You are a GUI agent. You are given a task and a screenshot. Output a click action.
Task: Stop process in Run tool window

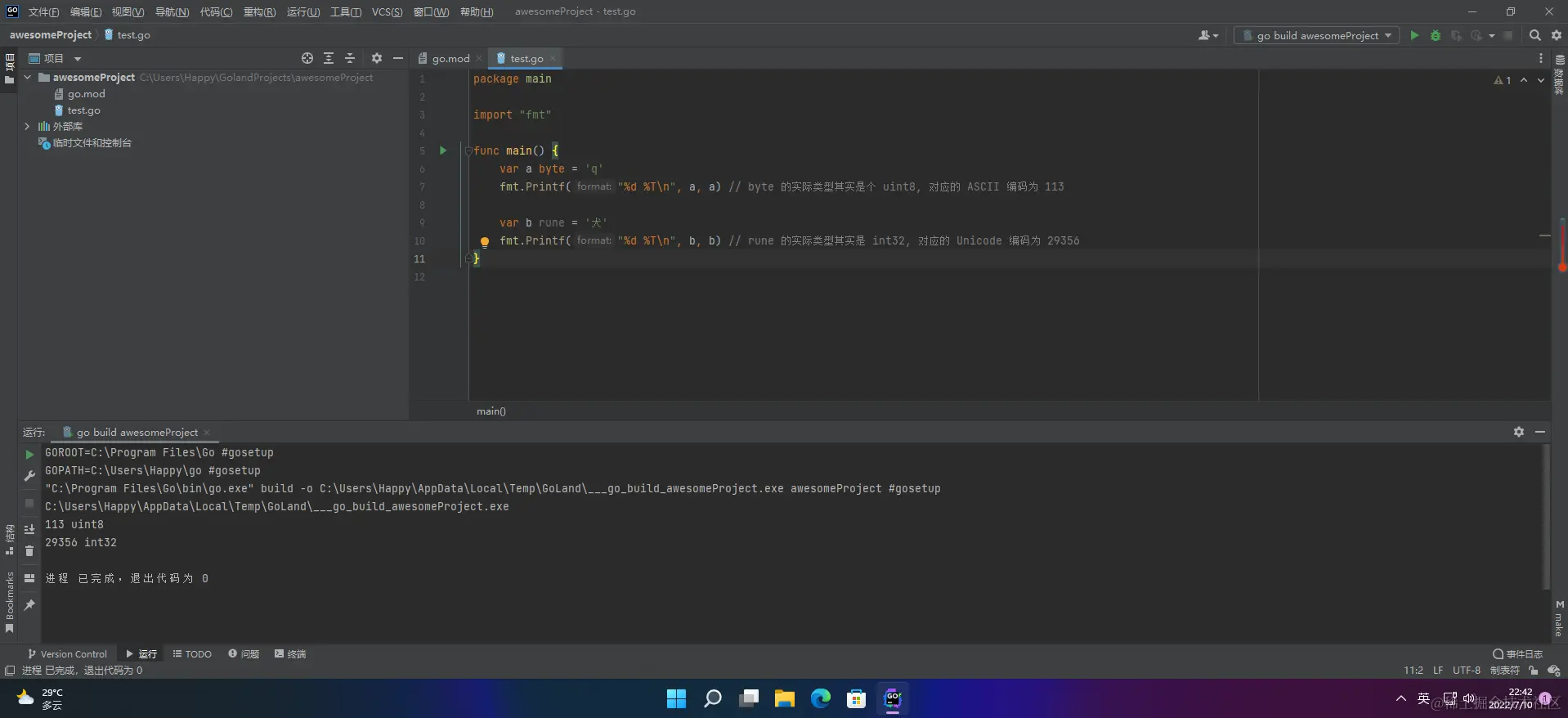tap(29, 503)
